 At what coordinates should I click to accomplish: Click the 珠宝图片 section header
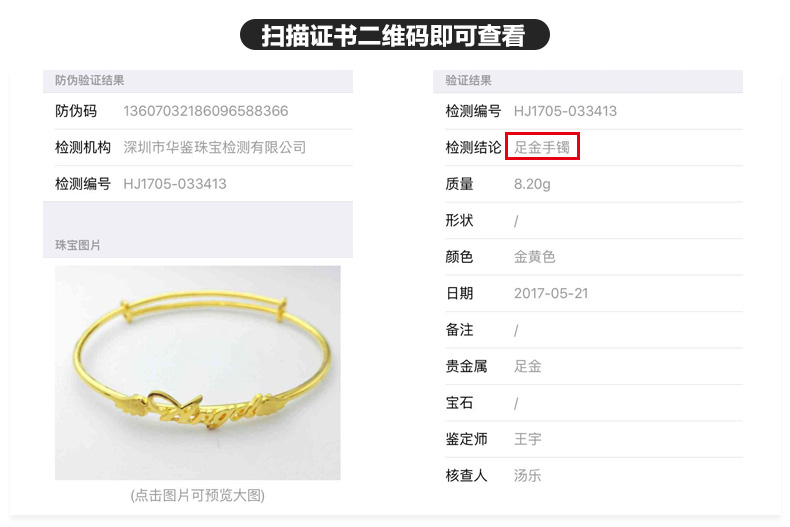tap(78, 245)
